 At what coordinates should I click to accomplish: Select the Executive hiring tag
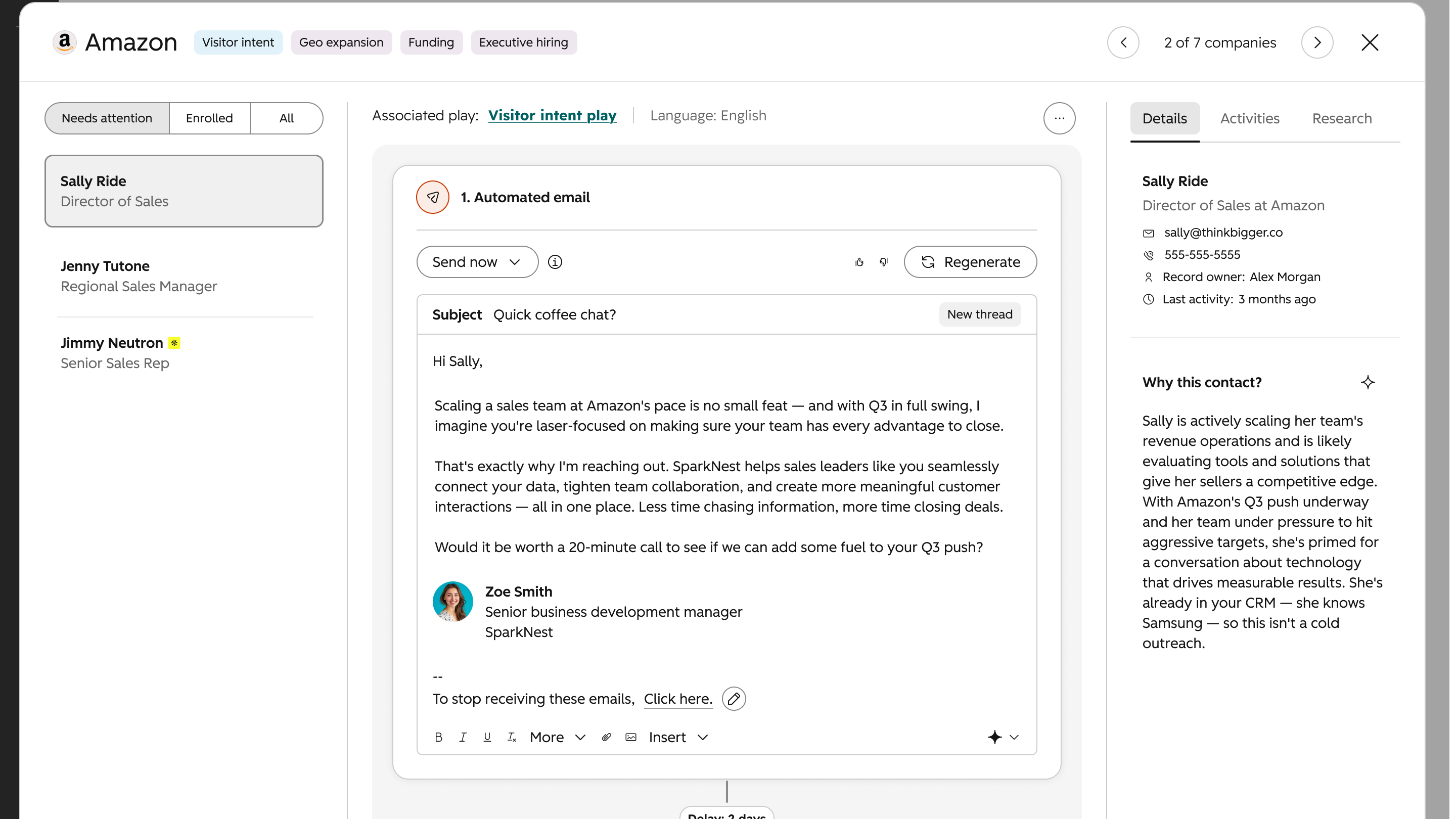click(523, 42)
